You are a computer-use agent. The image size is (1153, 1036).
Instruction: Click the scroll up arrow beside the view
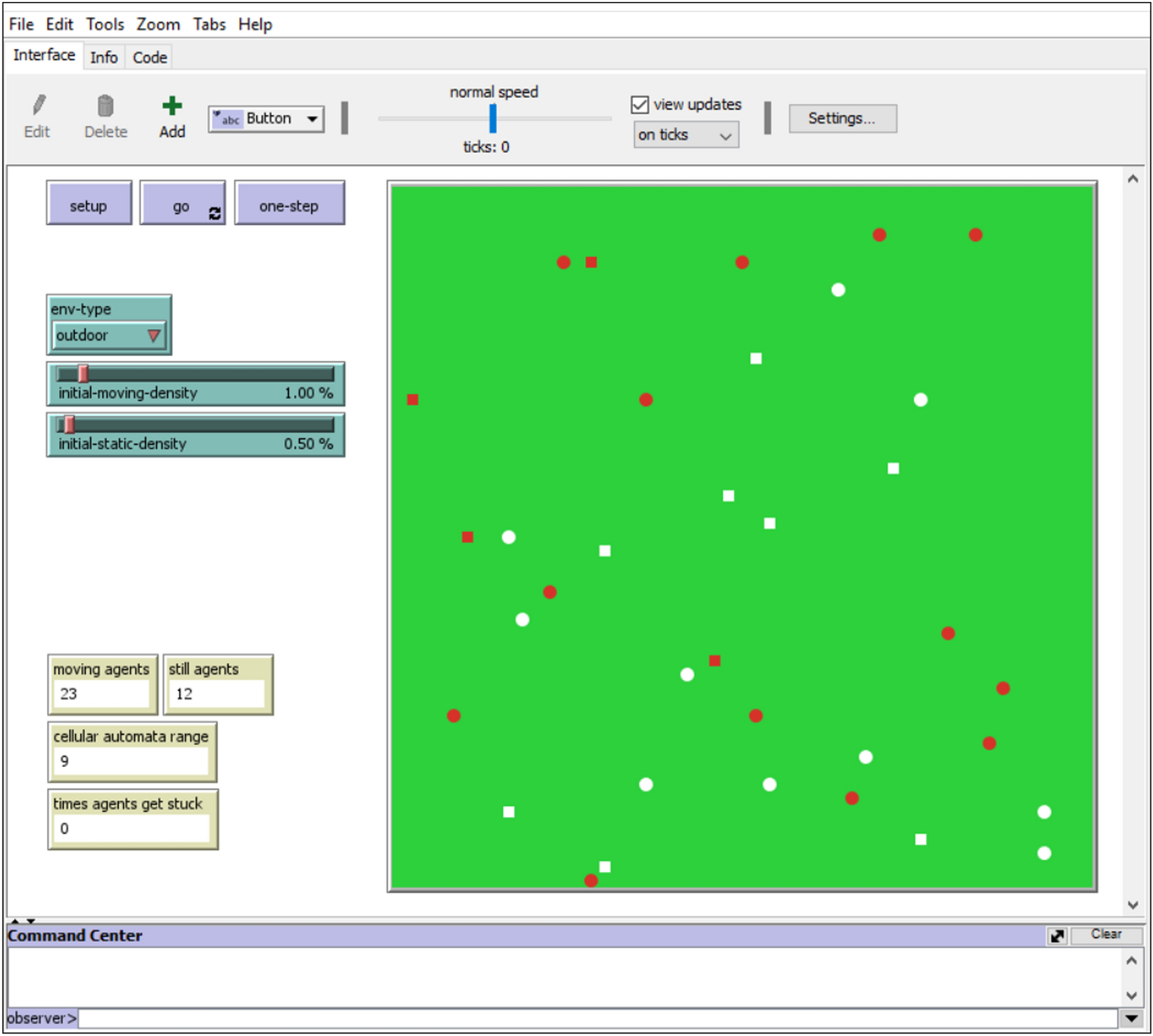[1133, 179]
